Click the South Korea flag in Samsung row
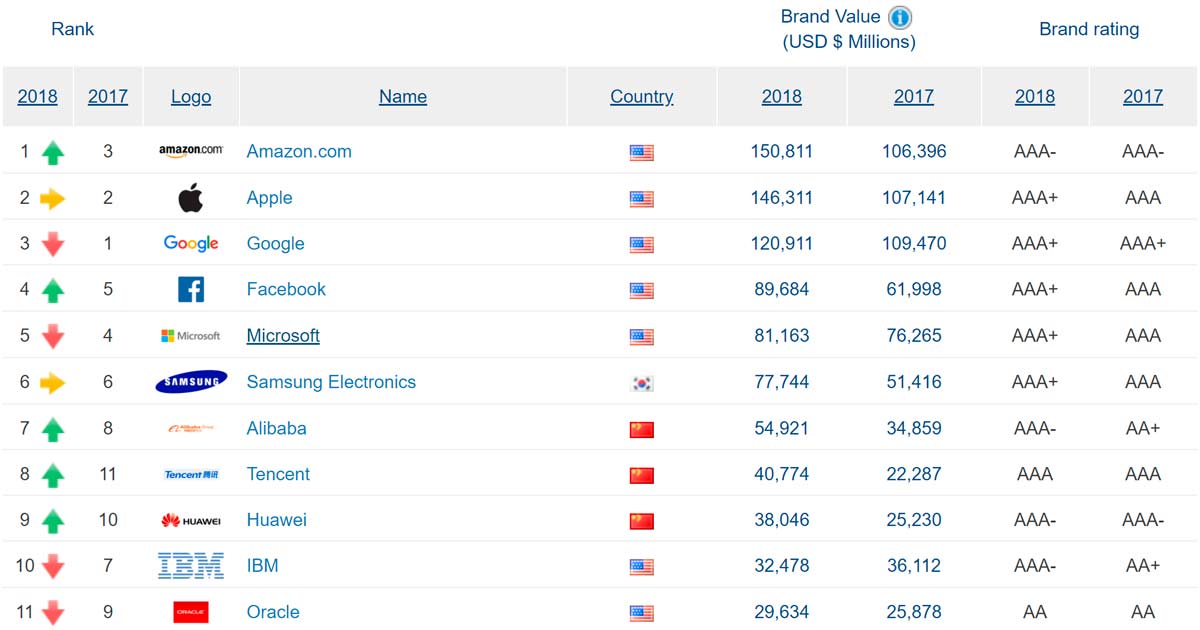Viewport: 1200px width, 630px height. point(642,383)
